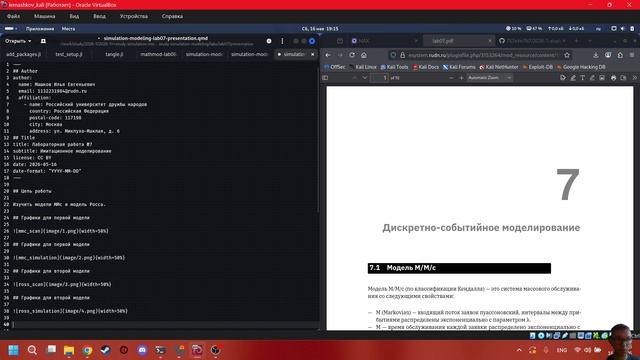Open the browser application menu
Viewport: 640px width, 360px height.
coord(632,55)
